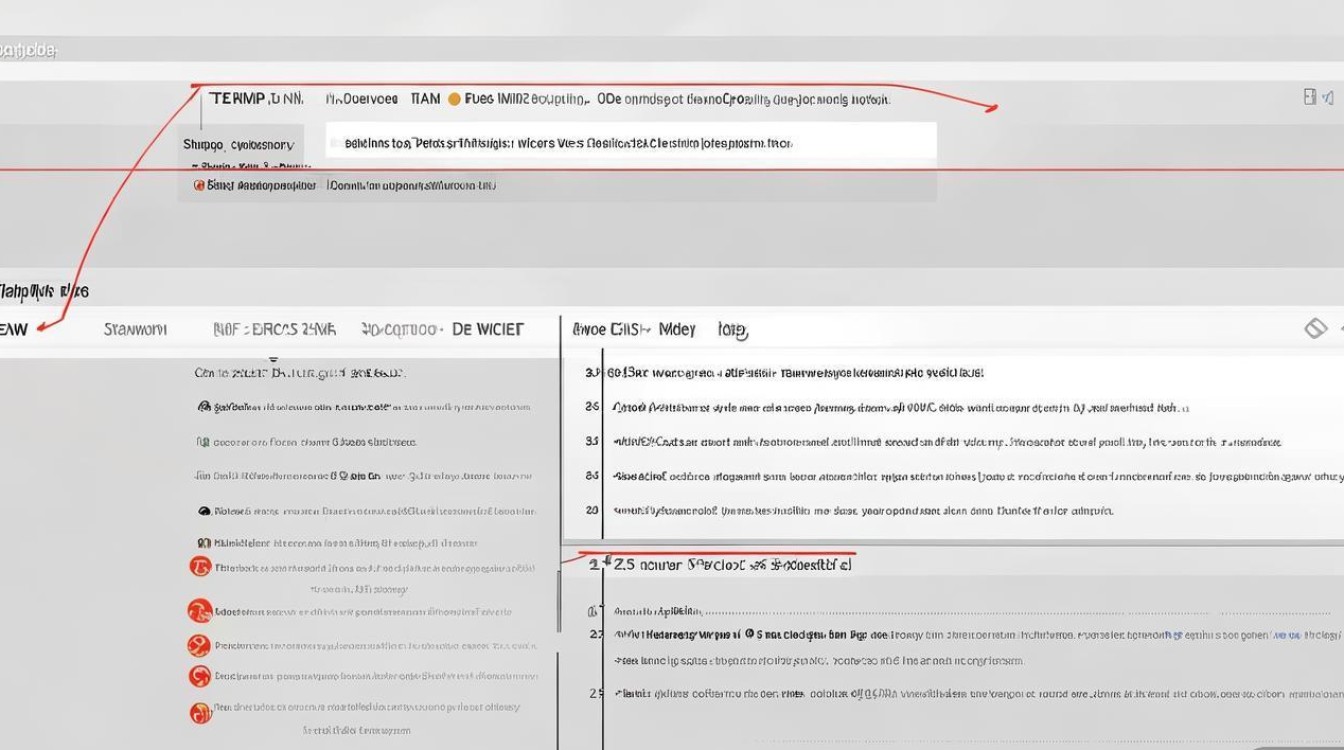This screenshot has width=1344, height=750.
Task: Click the small red icon beside "Bárat"
Action: tap(199, 185)
